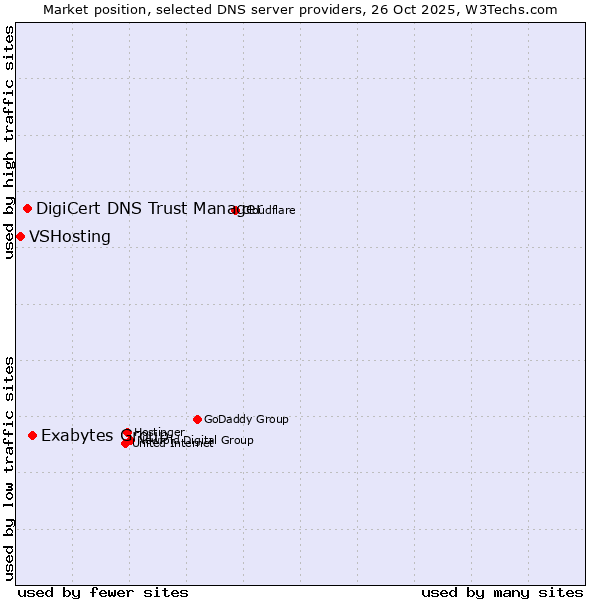Click the VSHosting text label
The height and width of the screenshot is (600, 600).
(x=70, y=237)
